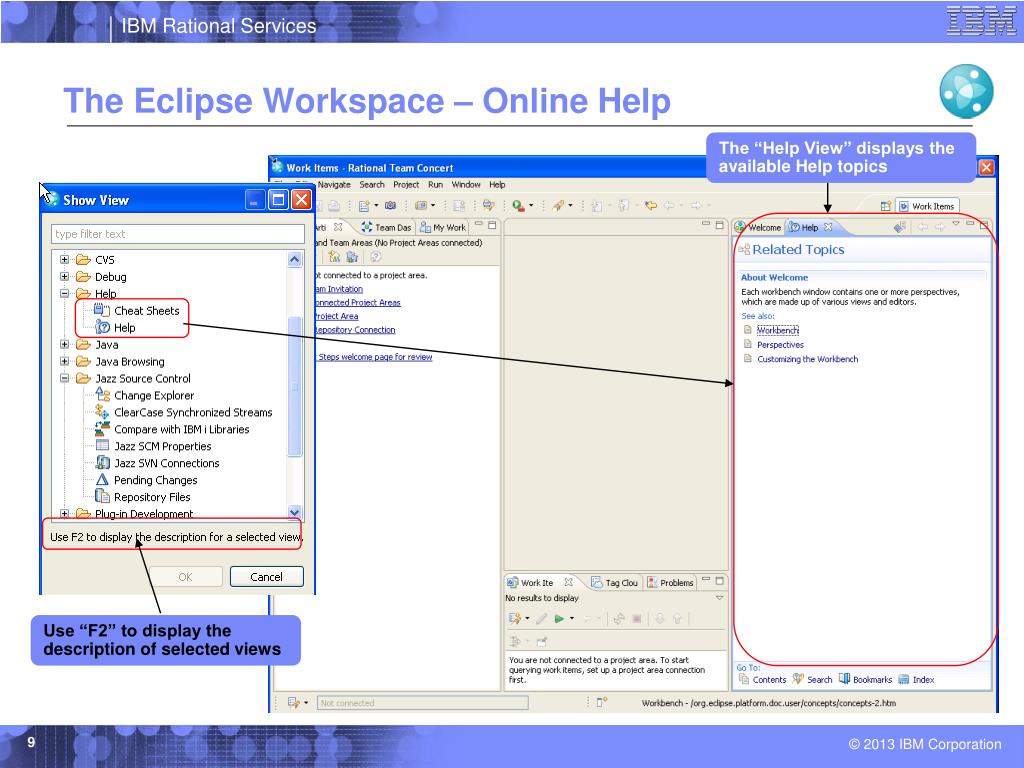Expand the Java Browsing folder node

point(64,361)
